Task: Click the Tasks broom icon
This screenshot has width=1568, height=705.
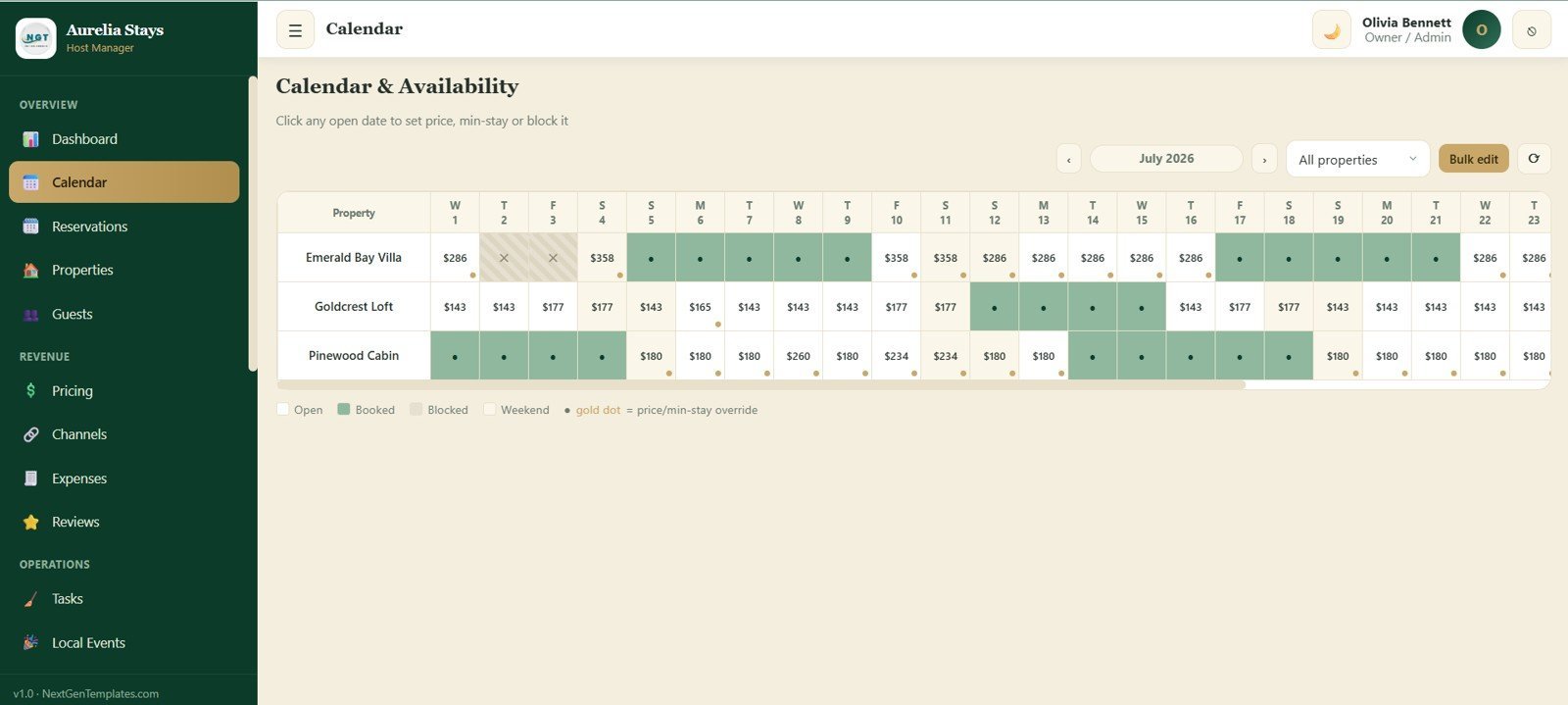Action: (x=31, y=598)
